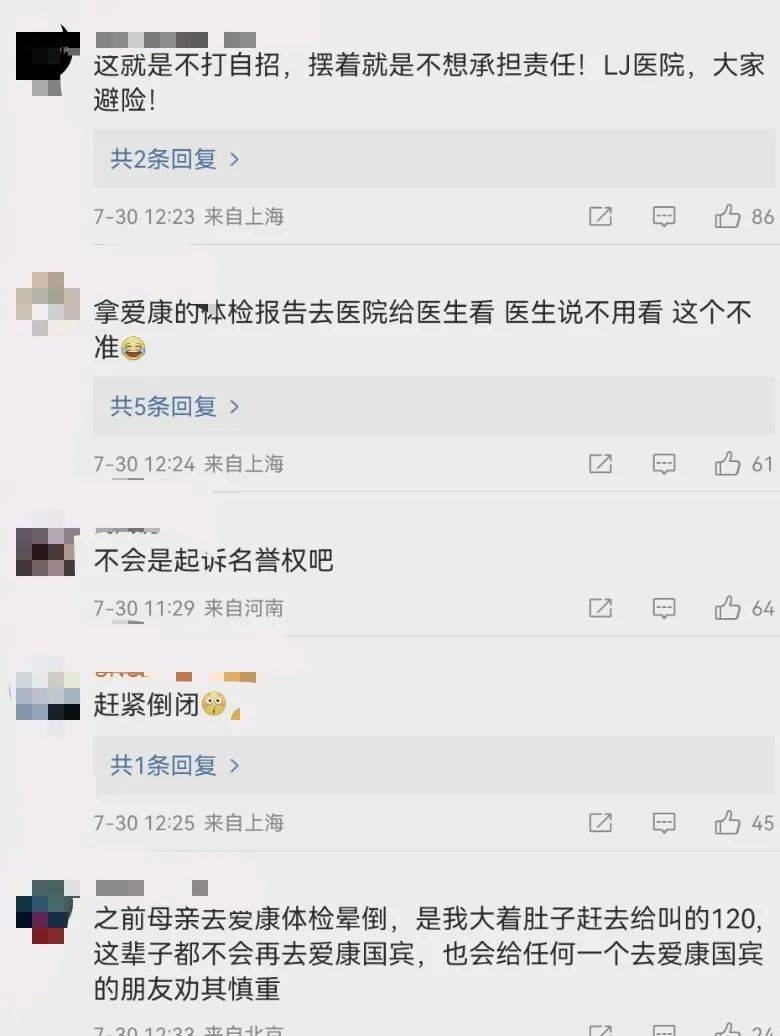Open avatar beside 之前母亲去爱康体检 comment
Screen dimensions: 780x1036
click(x=48, y=912)
